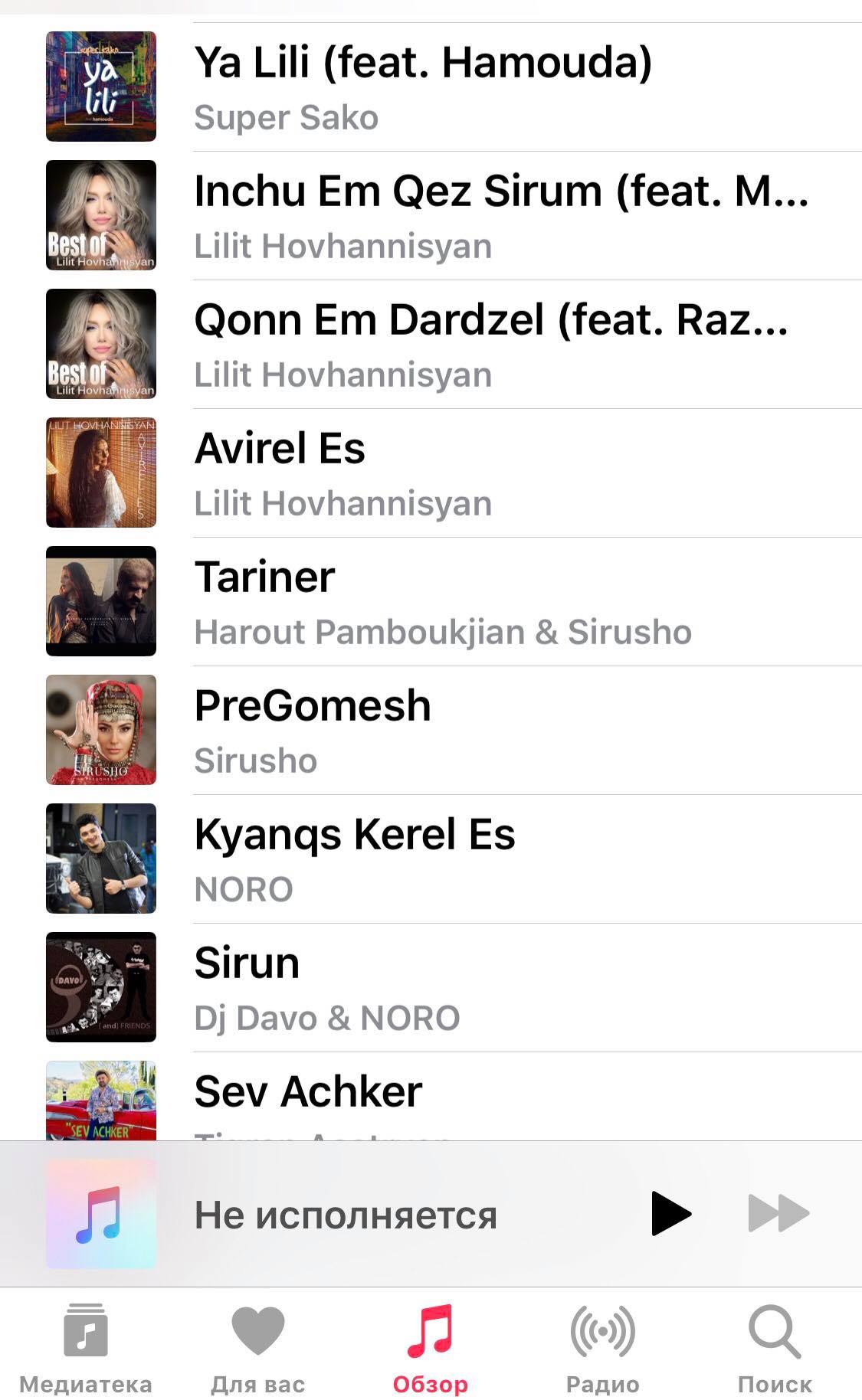Tap the skip forward button in the mini player
Image resolution: width=862 pixels, height=1400 pixels.
click(x=778, y=1214)
